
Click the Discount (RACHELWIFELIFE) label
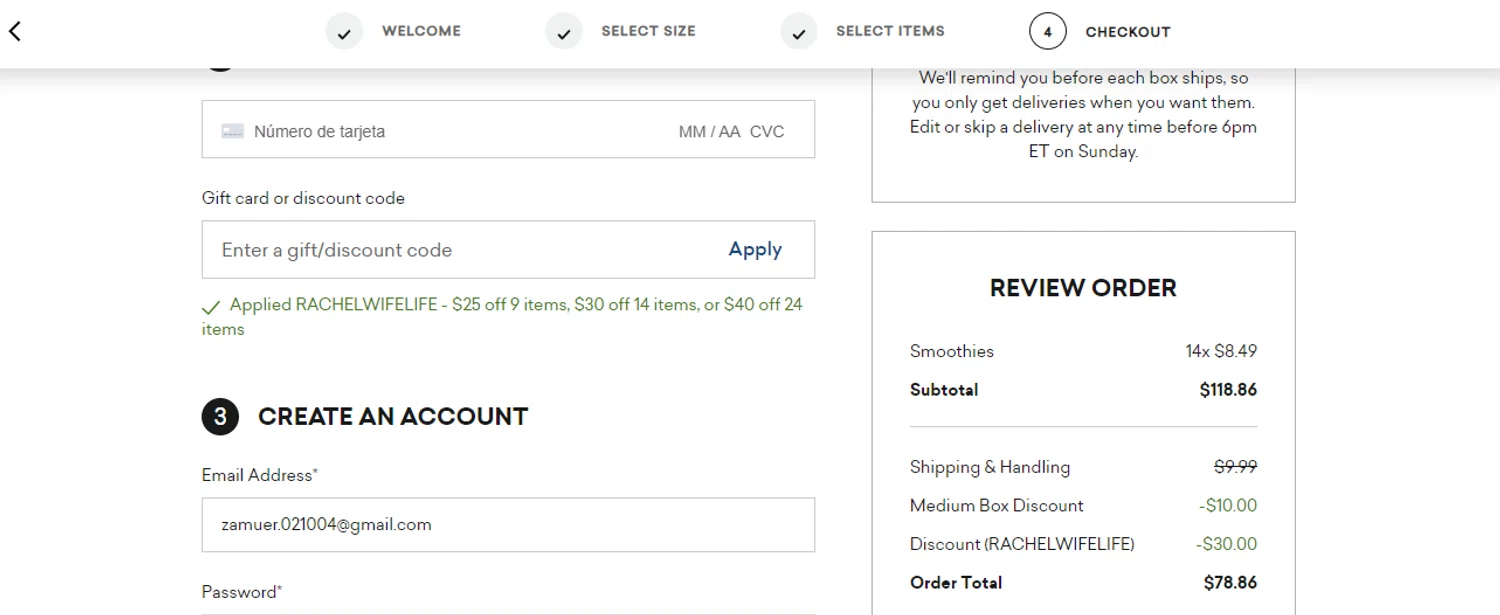click(1022, 545)
